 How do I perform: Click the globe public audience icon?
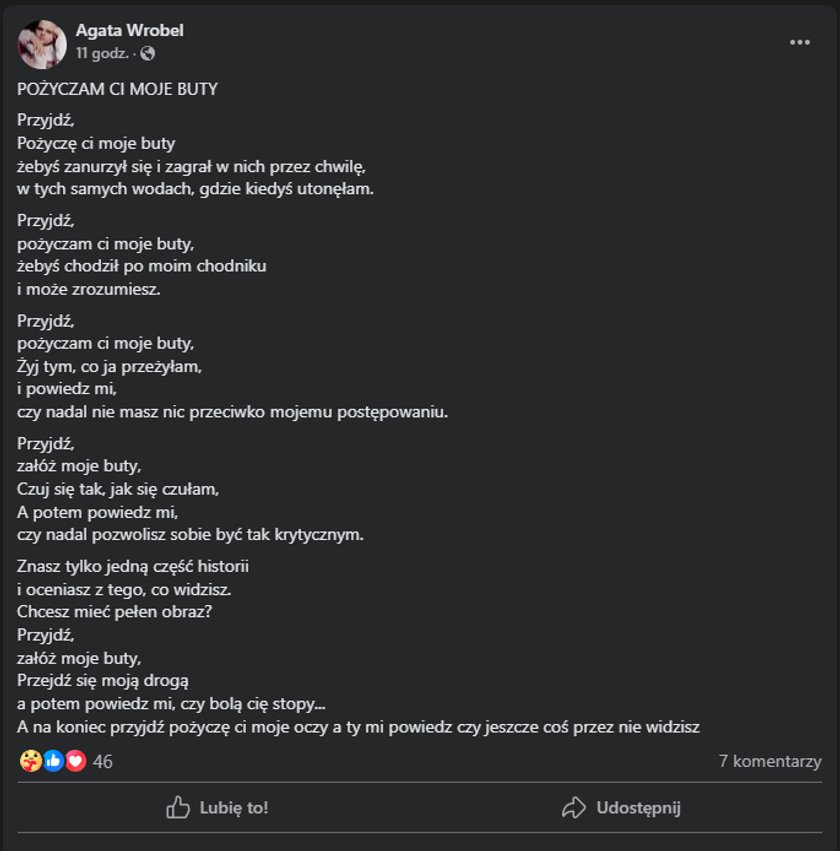pyautogui.click(x=148, y=53)
